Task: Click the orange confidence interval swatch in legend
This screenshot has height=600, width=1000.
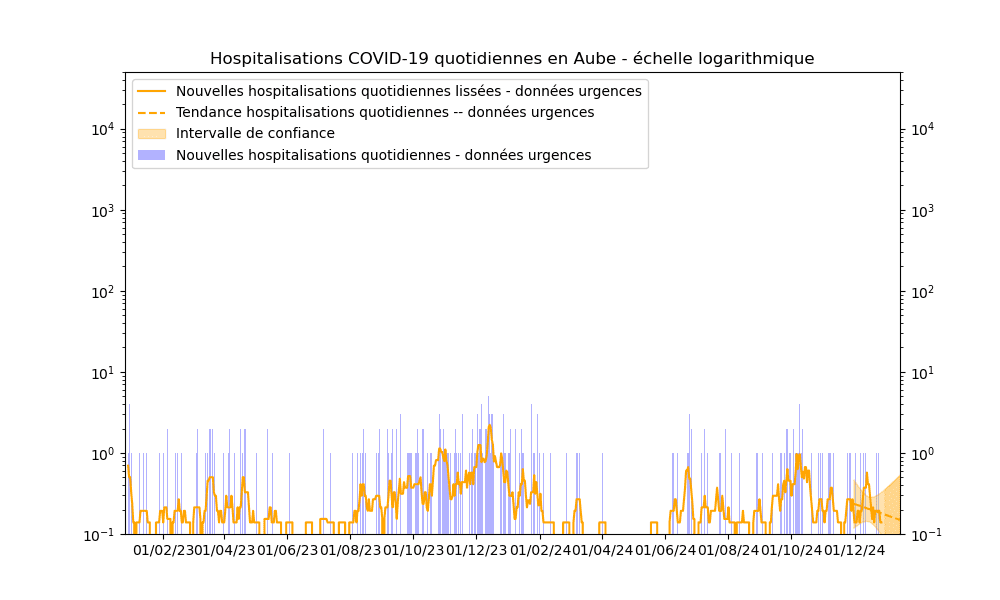Action: tap(152, 134)
